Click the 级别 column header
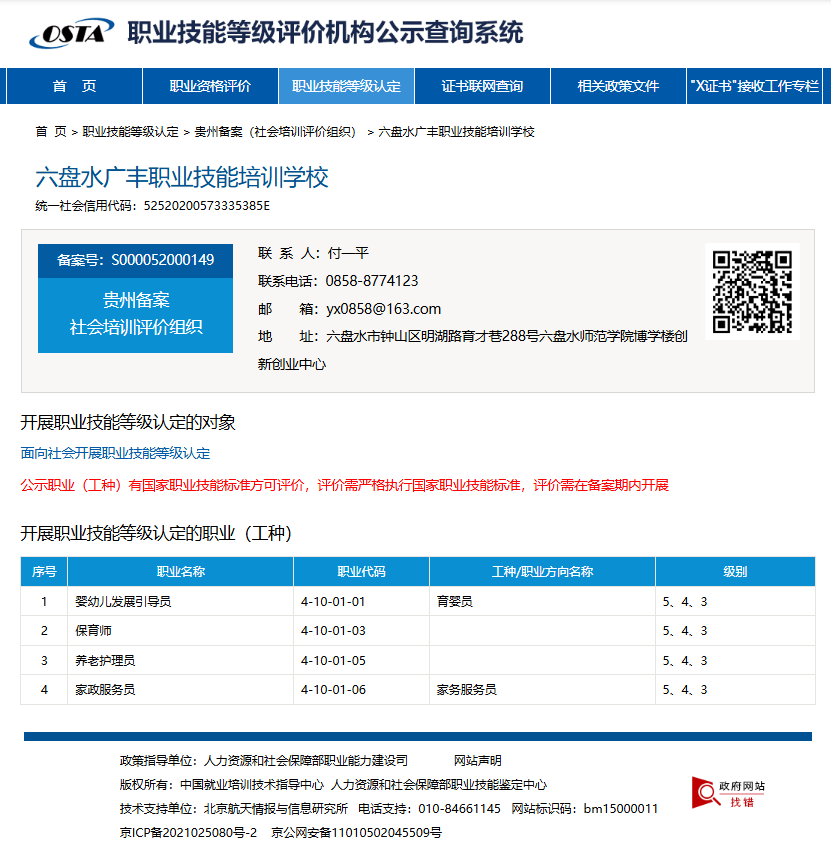 735,572
